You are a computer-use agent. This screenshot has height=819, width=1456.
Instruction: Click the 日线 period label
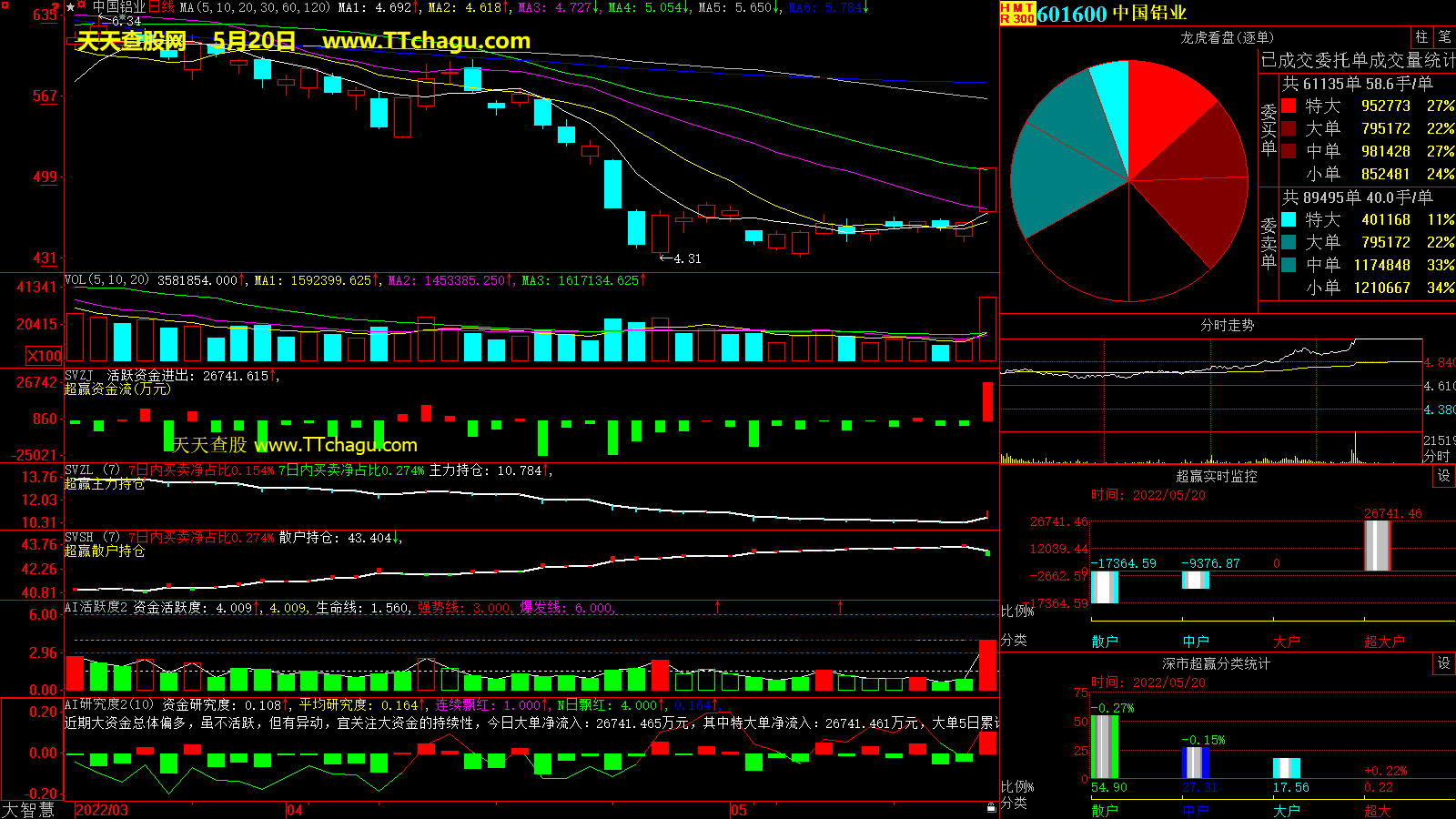(161, 7)
